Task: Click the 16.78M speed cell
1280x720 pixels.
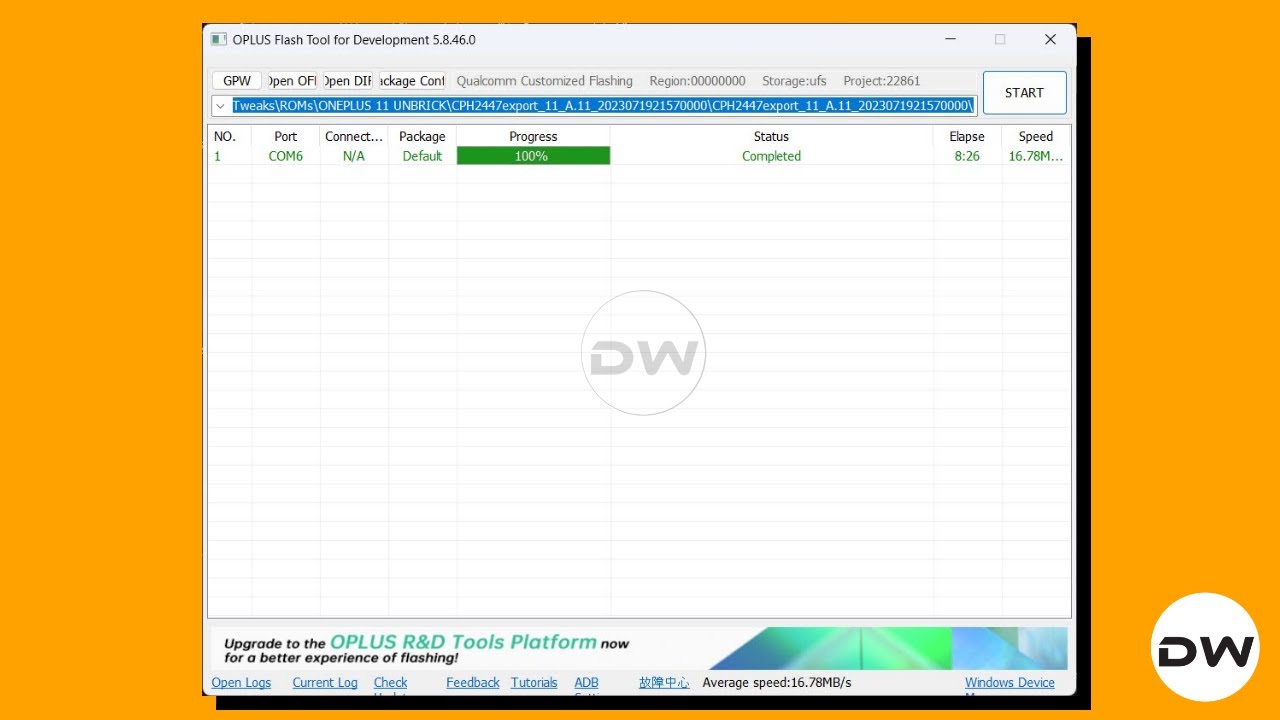Action: tap(1036, 156)
